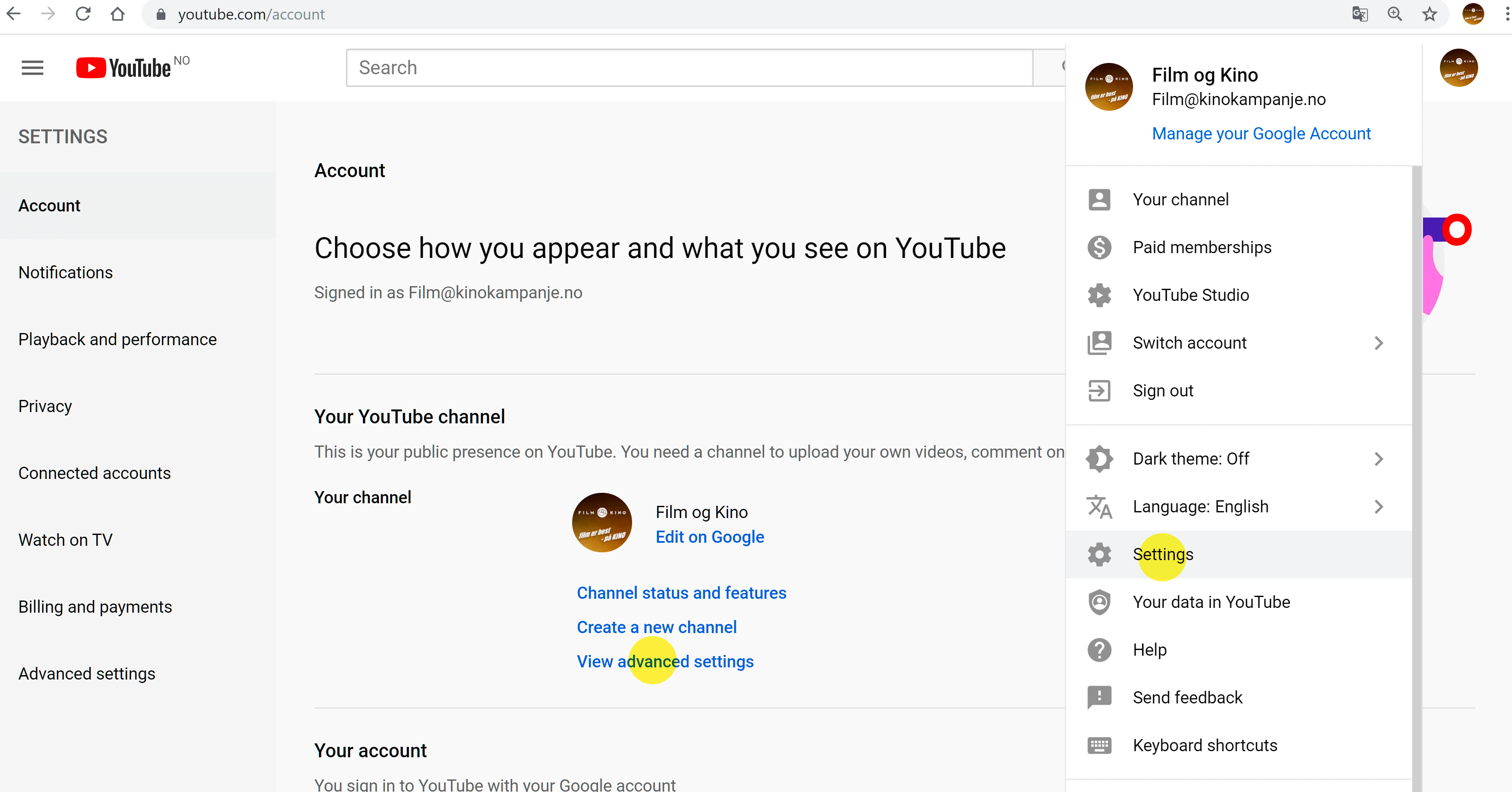The width and height of the screenshot is (1512, 792).
Task: Open the Chrome profile avatar
Action: pos(1472,14)
